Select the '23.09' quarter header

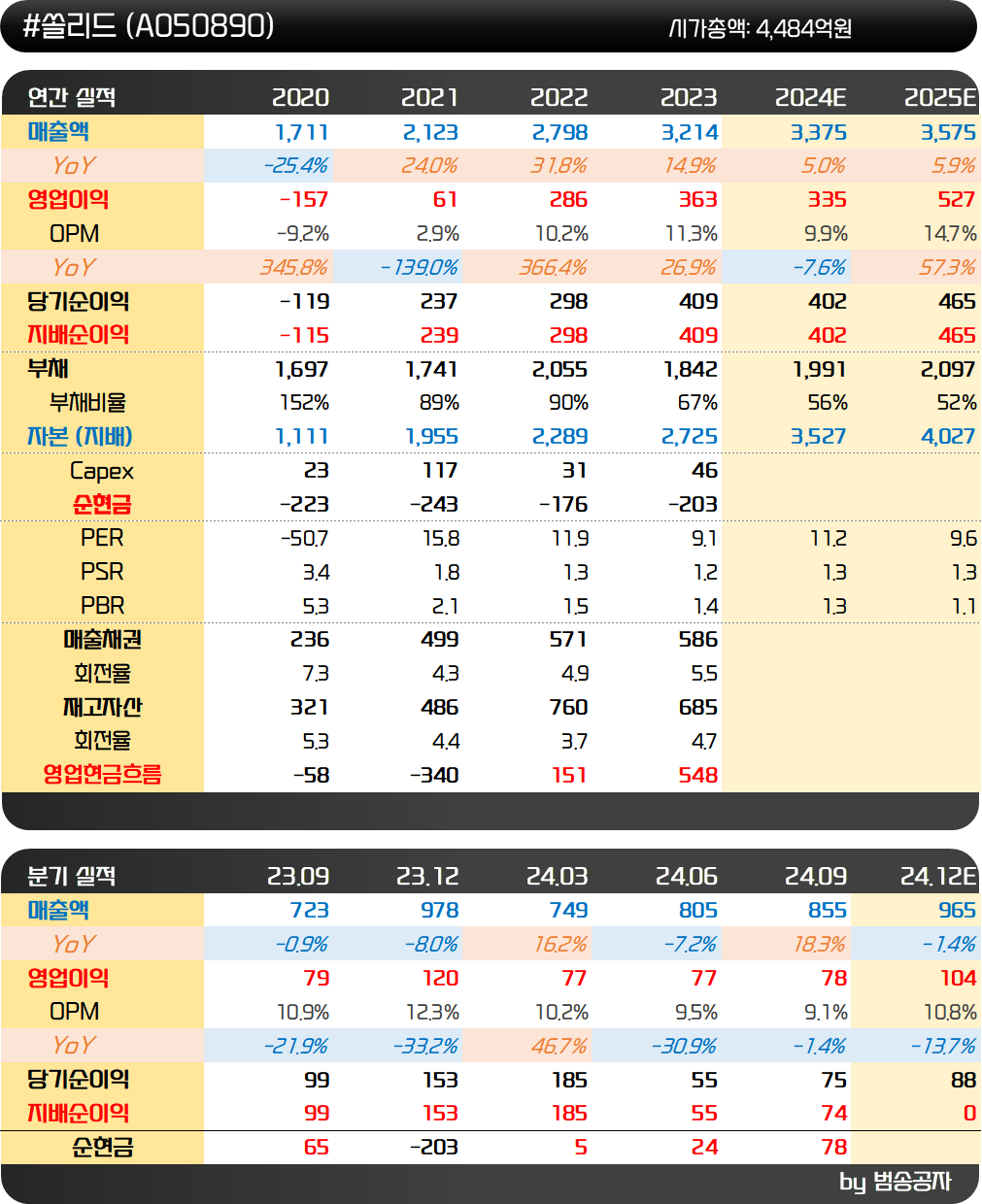pyautogui.click(x=298, y=876)
